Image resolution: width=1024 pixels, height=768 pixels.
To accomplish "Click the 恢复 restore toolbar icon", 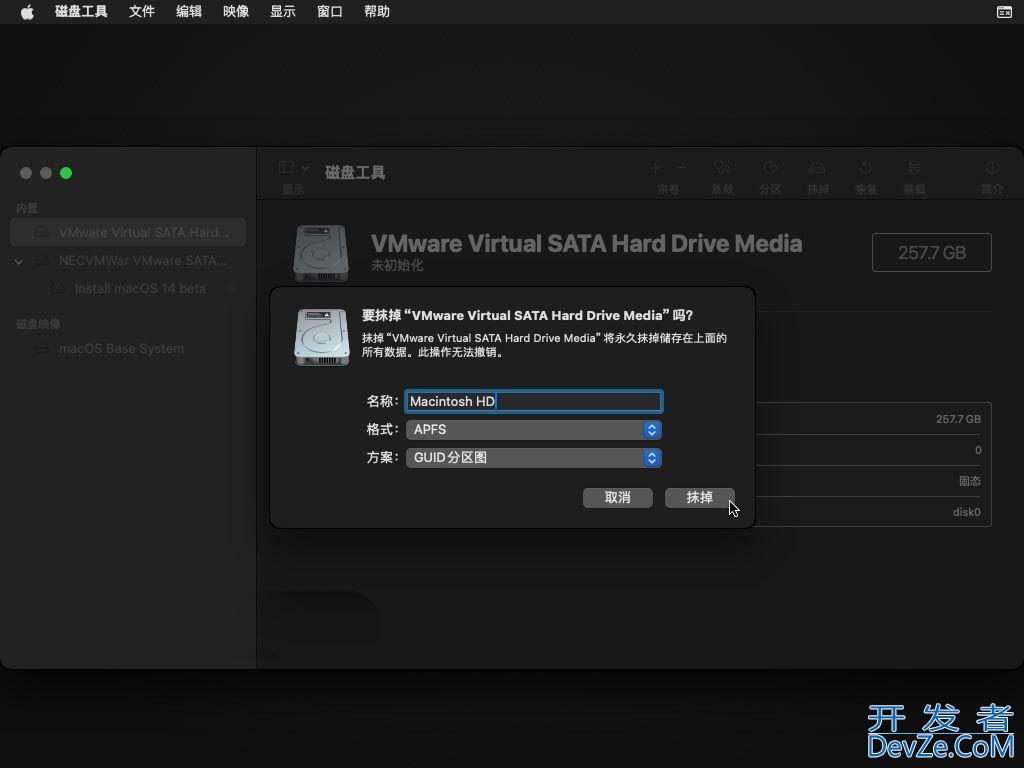I will 866,168.
